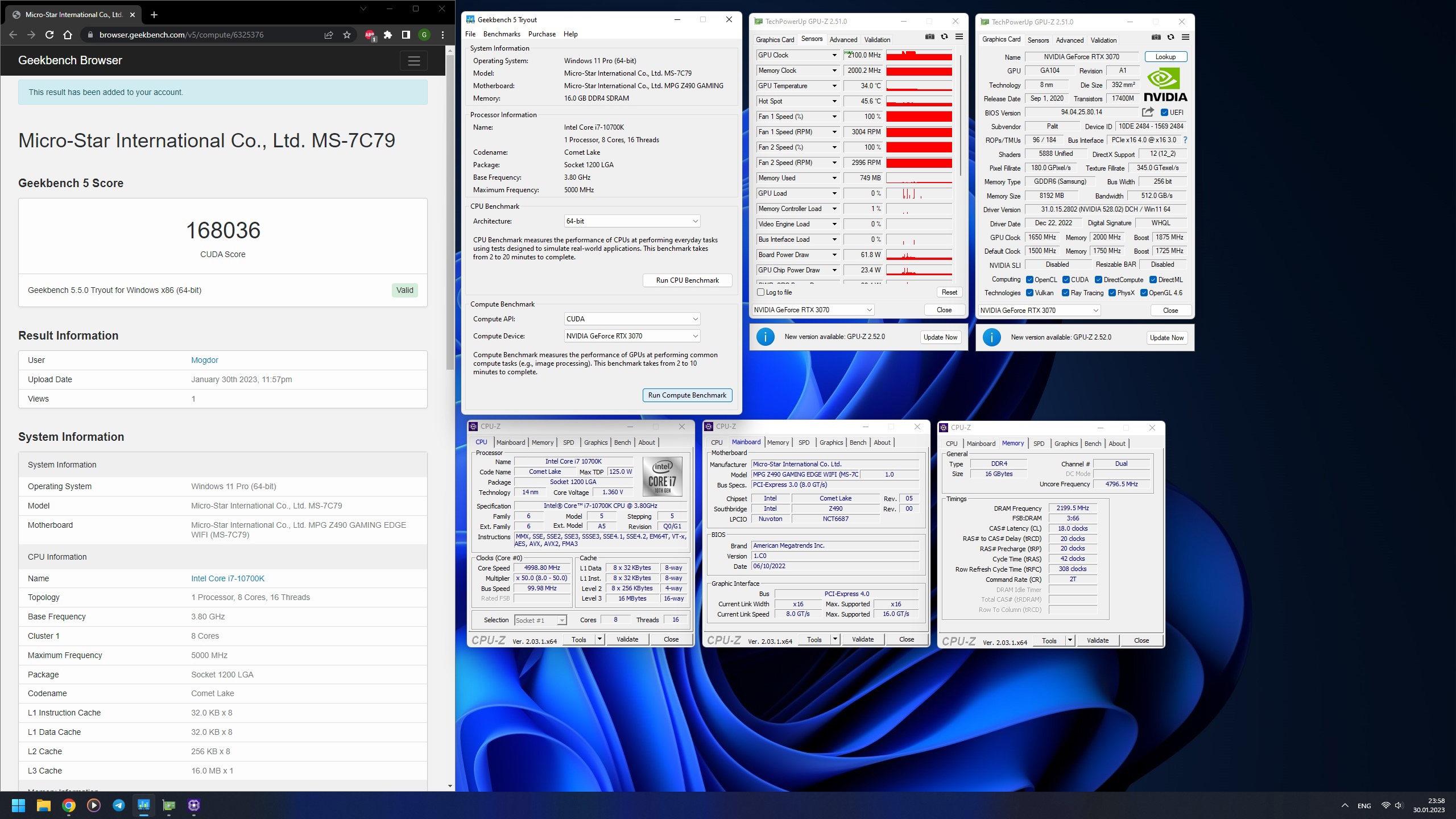
Task: Open the Compute API CUDA dropdown
Action: [x=632, y=319]
